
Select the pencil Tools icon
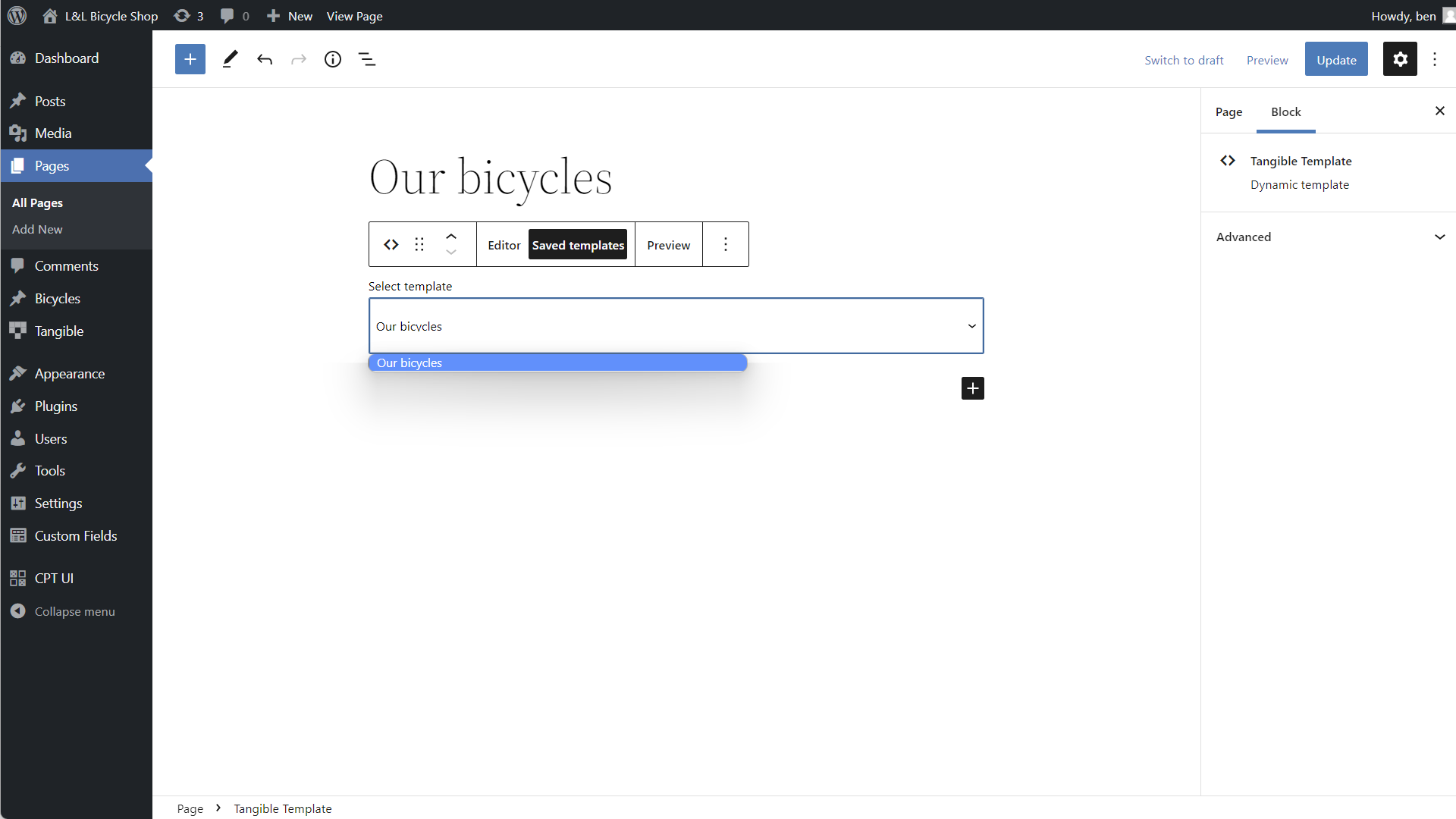click(230, 59)
